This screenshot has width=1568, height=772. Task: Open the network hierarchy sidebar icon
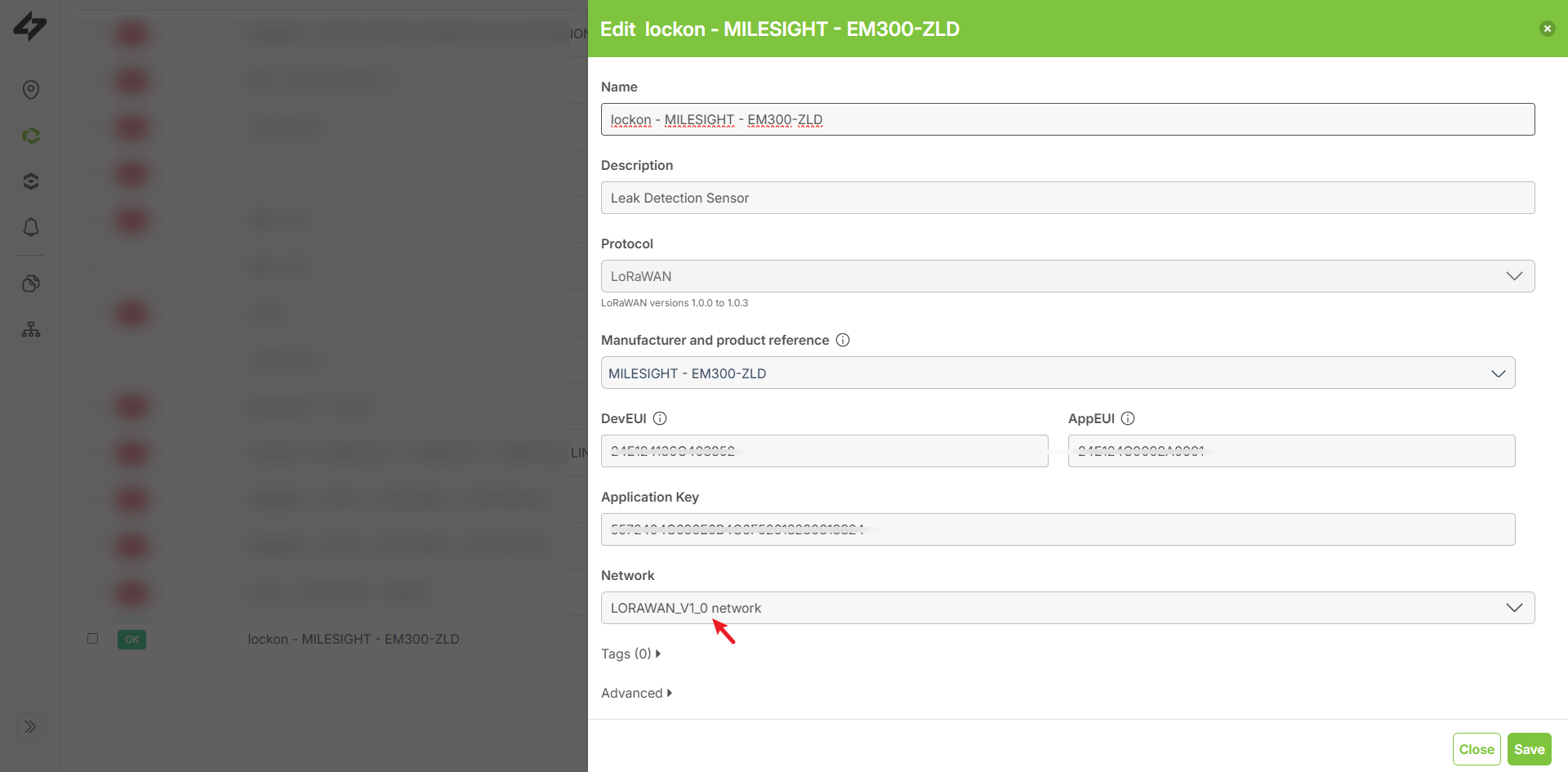[x=31, y=329]
